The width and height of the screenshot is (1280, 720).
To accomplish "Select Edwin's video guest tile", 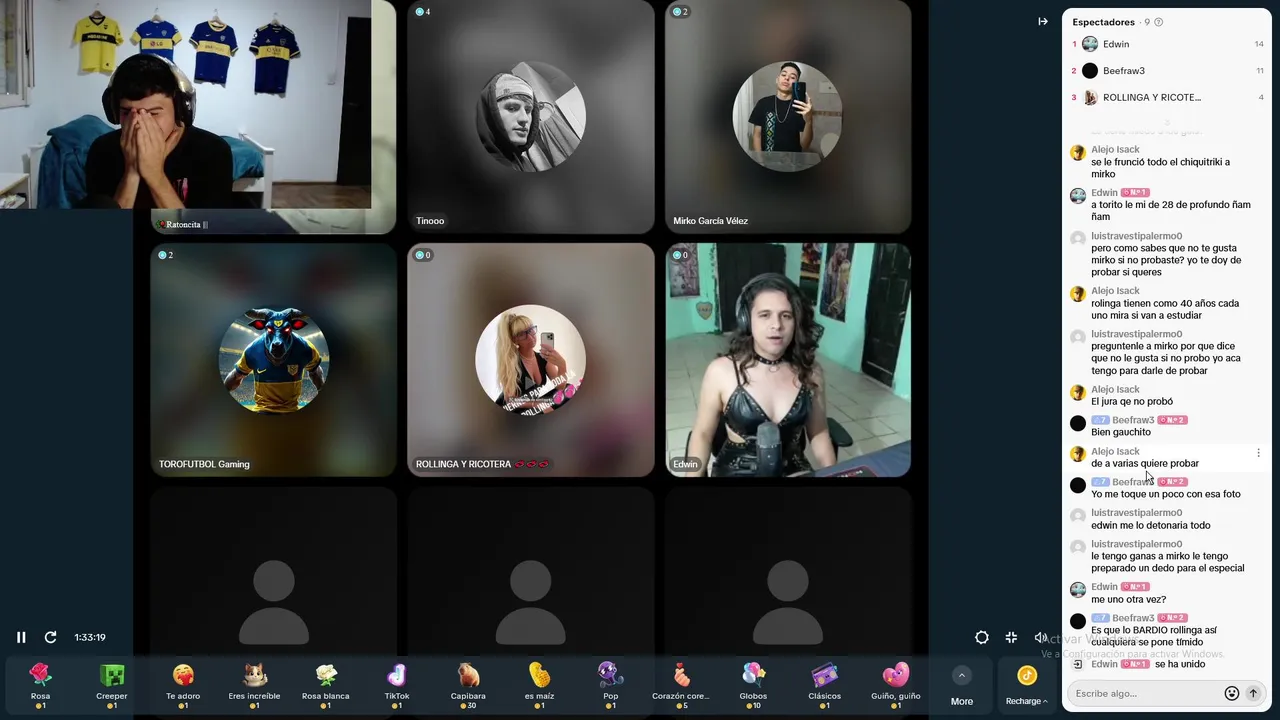I will tap(788, 360).
